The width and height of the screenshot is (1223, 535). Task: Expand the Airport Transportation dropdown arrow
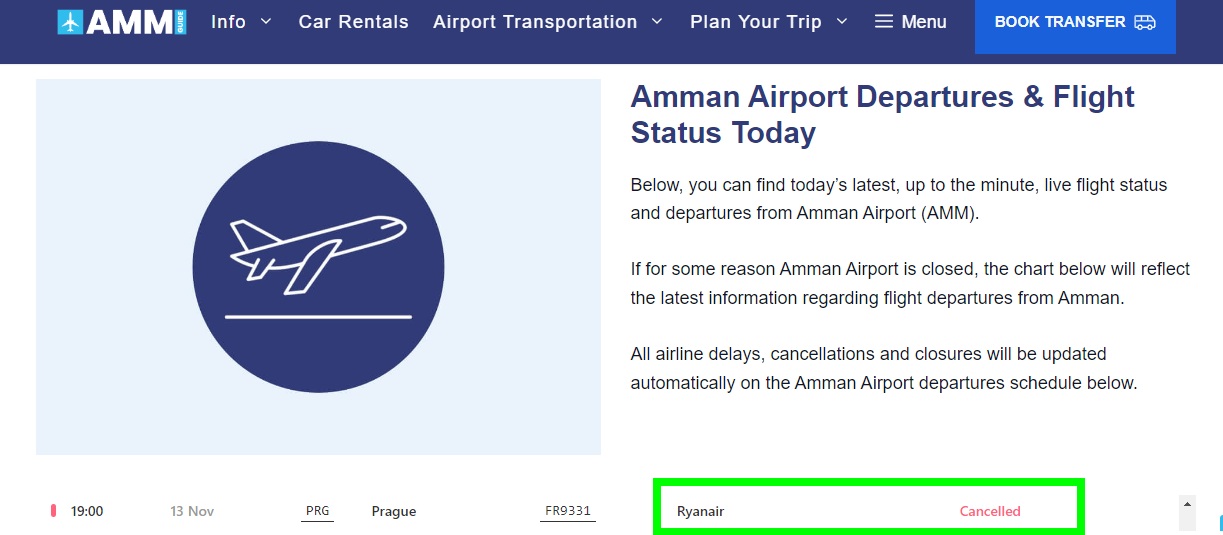click(657, 21)
